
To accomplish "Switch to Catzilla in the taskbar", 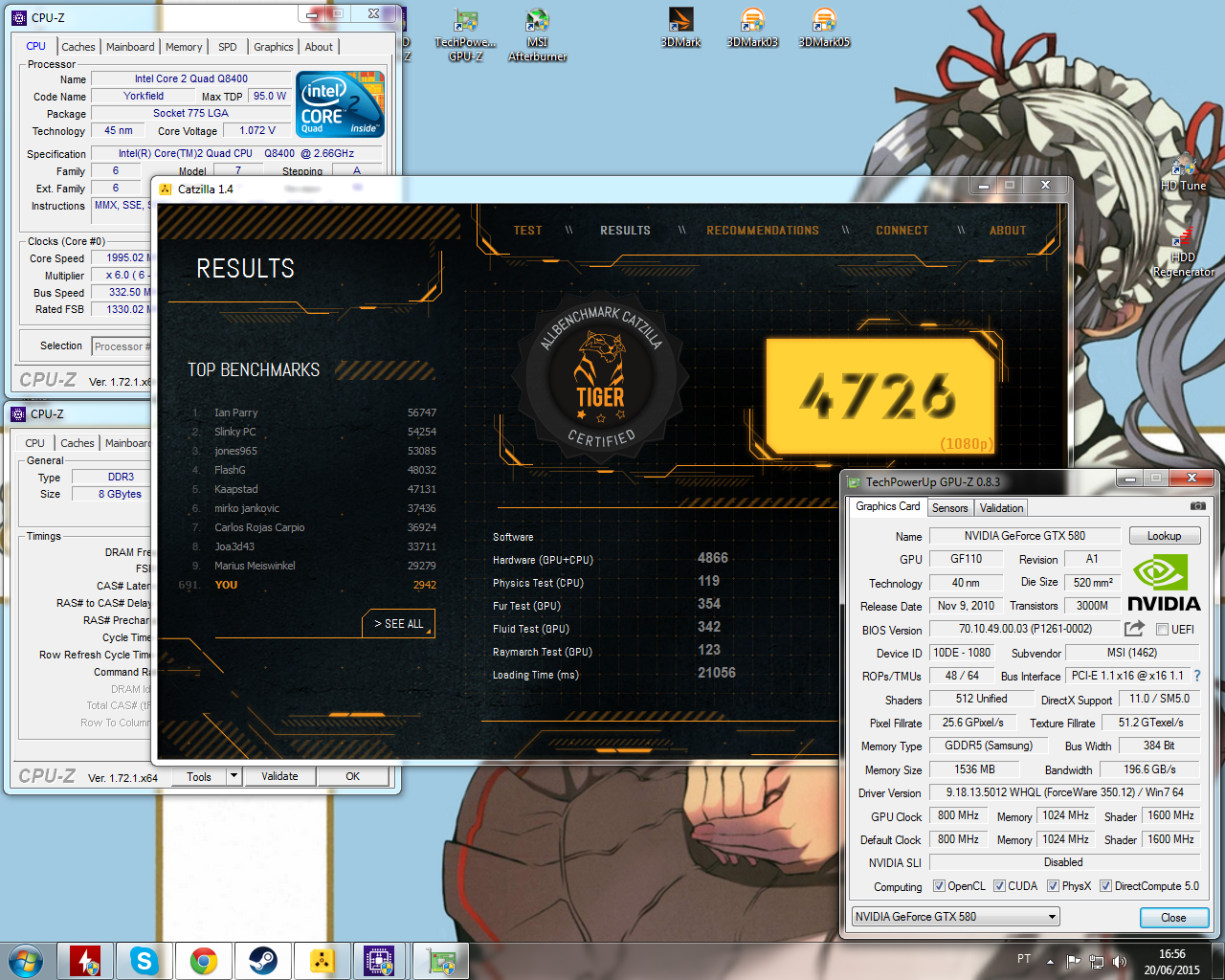I will [323, 961].
